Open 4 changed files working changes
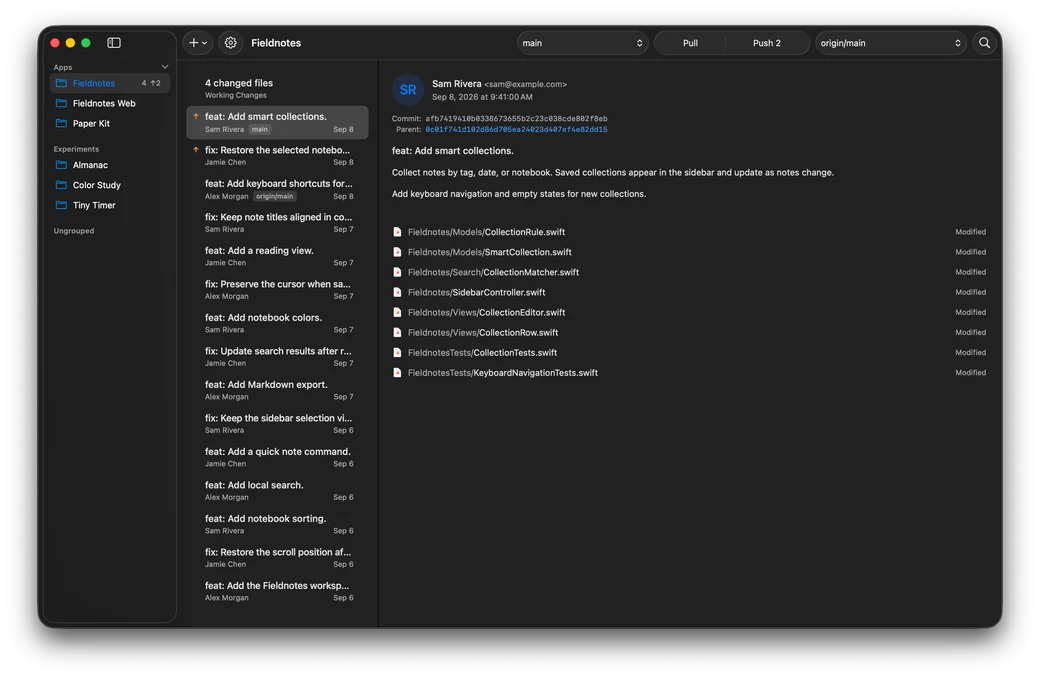The height and width of the screenshot is (678, 1040). click(x=277, y=88)
